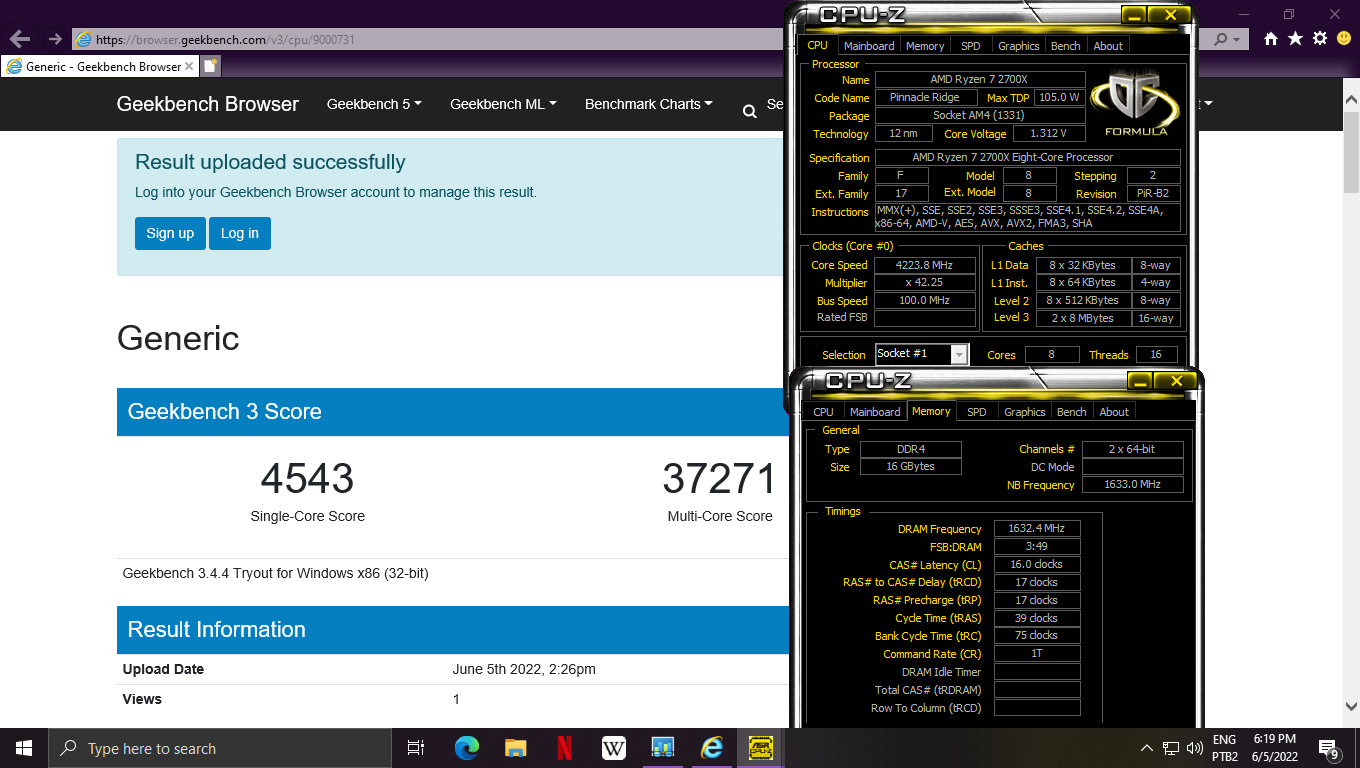1360x768 pixels.
Task: Click the browser forward arrow
Action: point(55,39)
